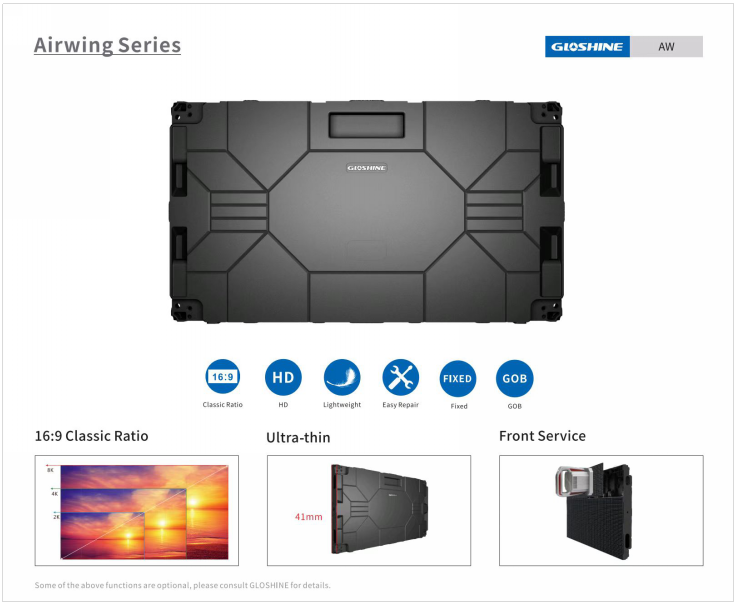
Task: Click the FIXED circle icon
Action: click(458, 378)
